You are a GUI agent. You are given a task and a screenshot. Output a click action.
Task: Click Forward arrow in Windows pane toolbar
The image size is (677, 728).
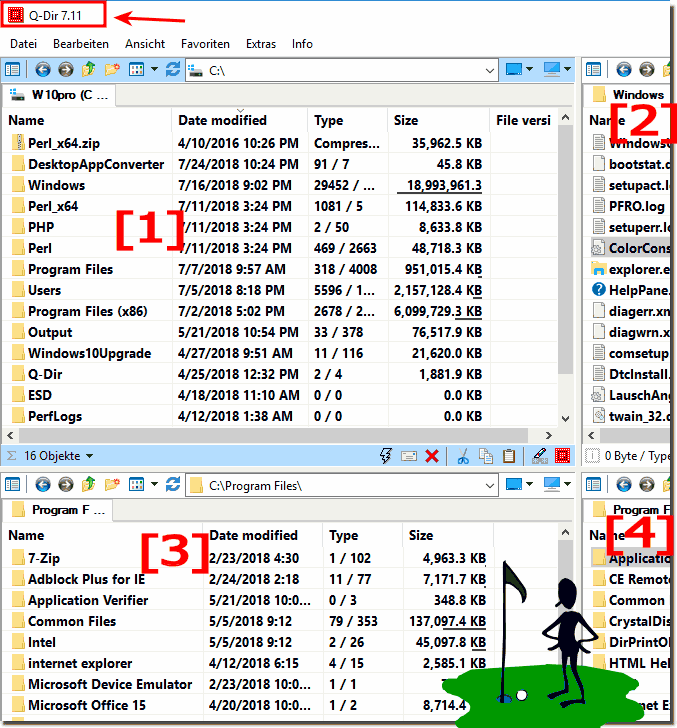tap(646, 70)
